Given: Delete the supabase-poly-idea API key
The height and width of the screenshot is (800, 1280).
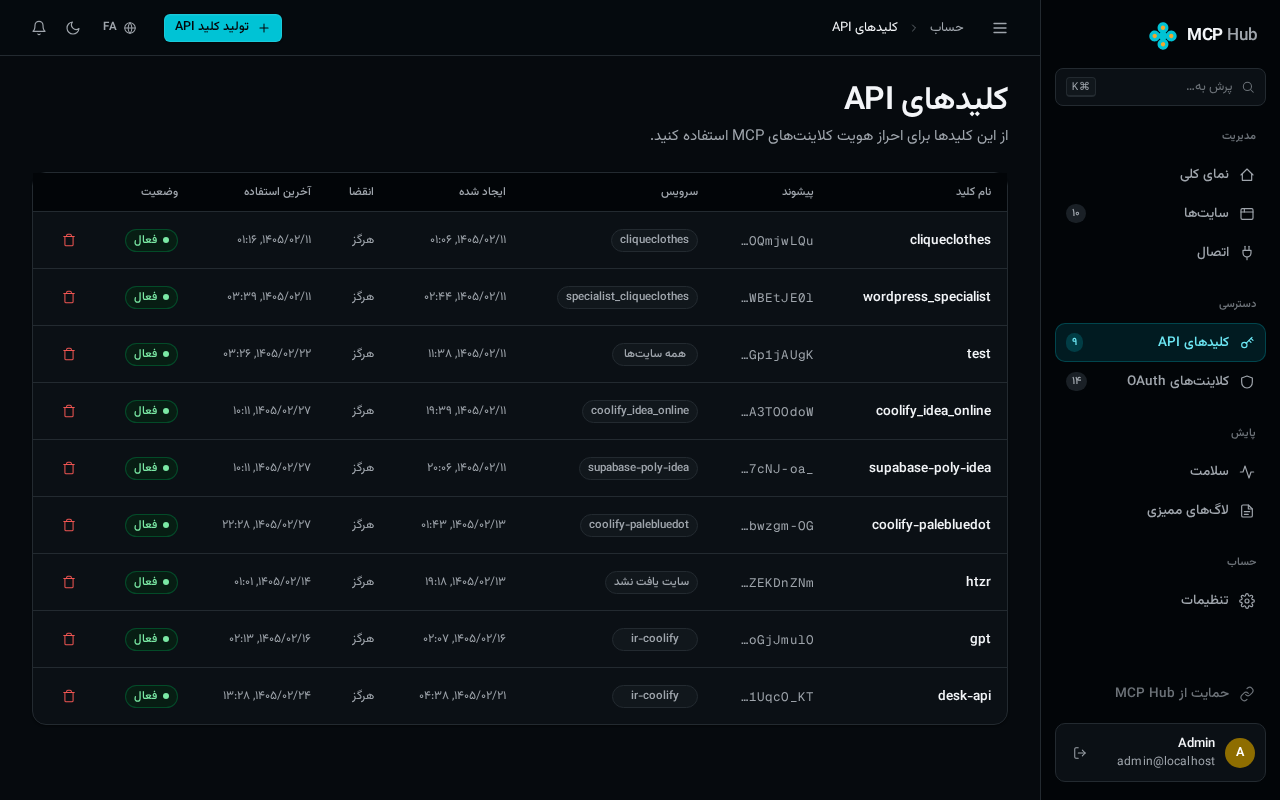Looking at the screenshot, I should (69, 468).
